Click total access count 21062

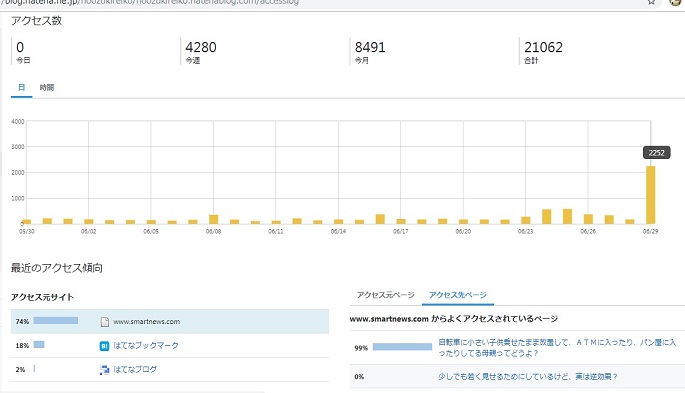pos(543,47)
